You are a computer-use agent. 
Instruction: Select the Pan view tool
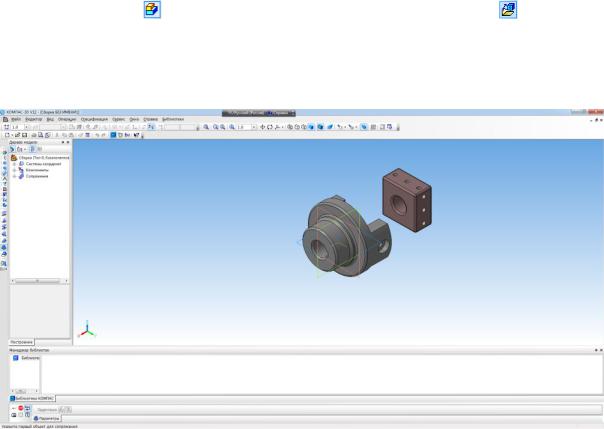pyautogui.click(x=262, y=127)
